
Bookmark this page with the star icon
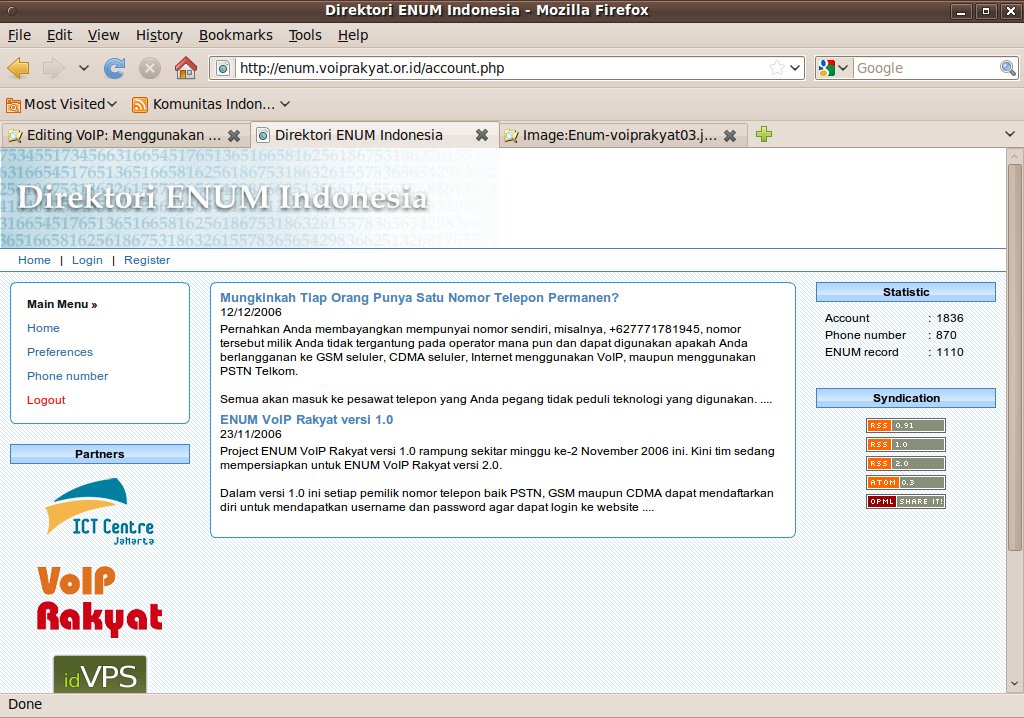pyautogui.click(x=776, y=68)
